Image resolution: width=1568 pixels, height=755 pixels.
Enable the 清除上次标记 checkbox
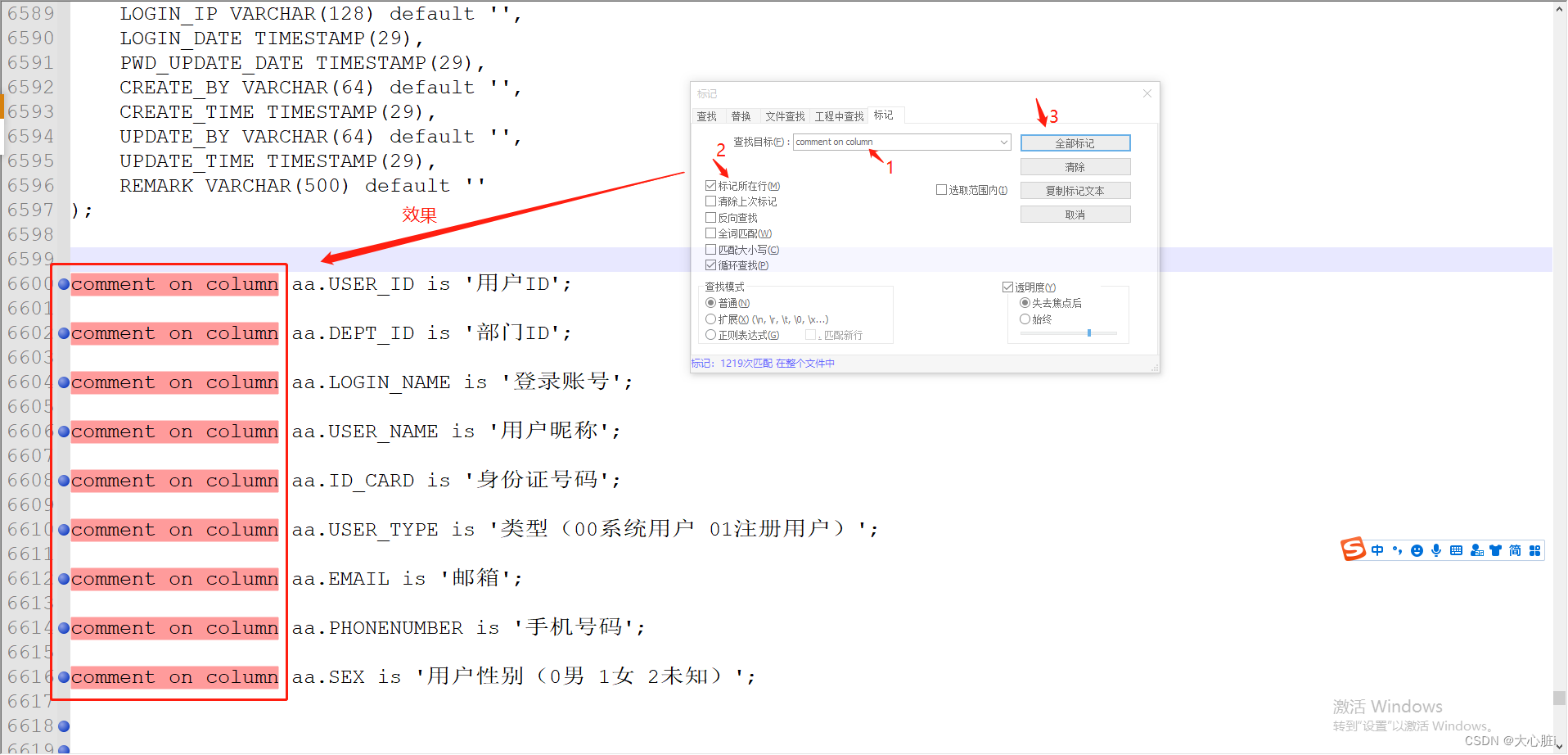point(710,201)
